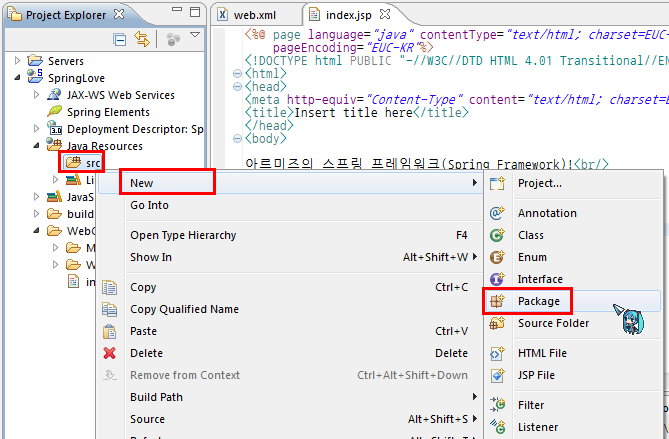Collapse the Java Resources node
The width and height of the screenshot is (669, 439).
[x=37, y=146]
